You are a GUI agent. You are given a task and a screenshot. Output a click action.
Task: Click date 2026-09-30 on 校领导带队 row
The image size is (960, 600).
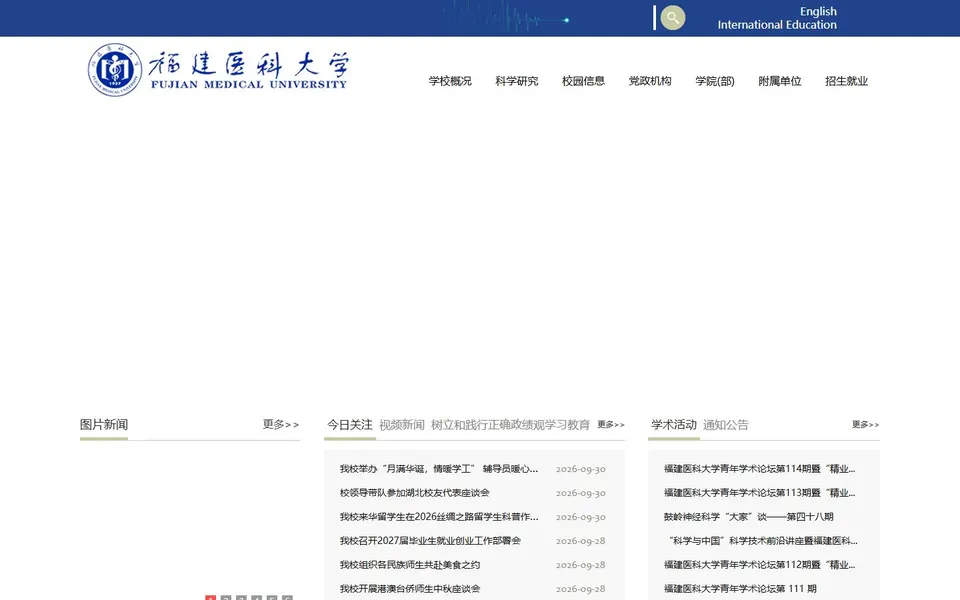coord(580,493)
